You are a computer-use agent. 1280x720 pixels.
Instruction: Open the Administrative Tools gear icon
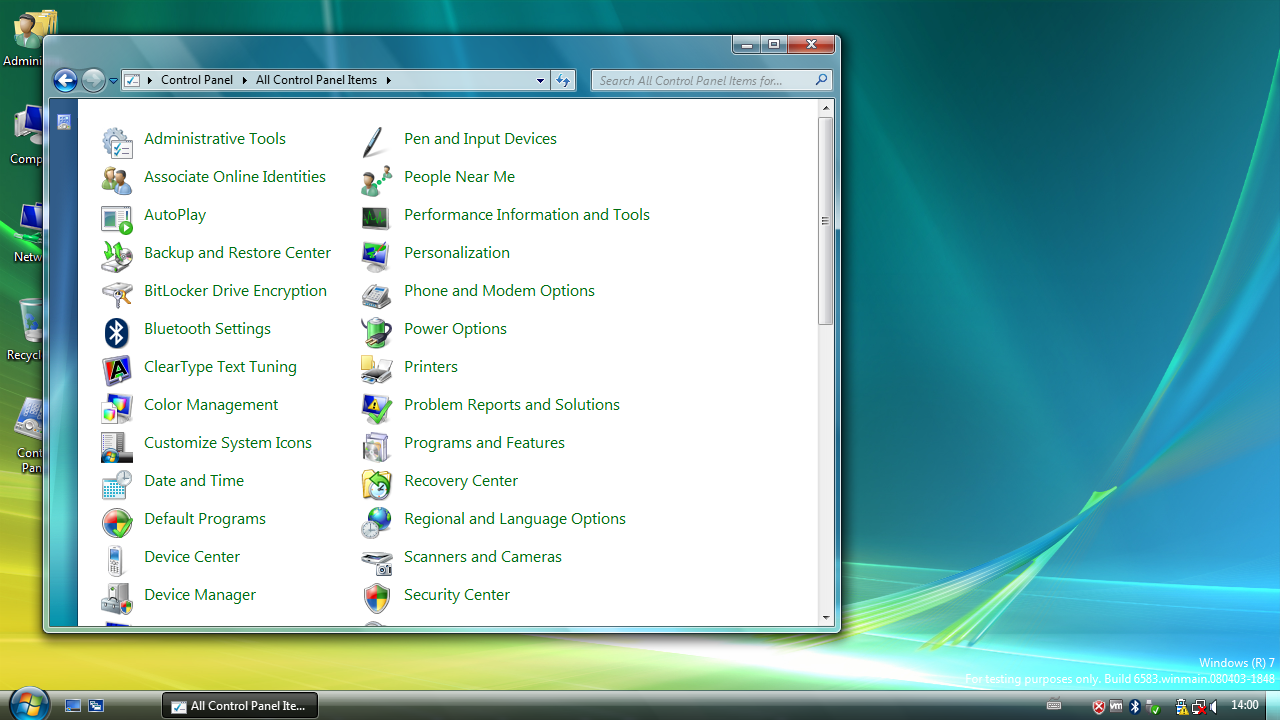(x=117, y=143)
